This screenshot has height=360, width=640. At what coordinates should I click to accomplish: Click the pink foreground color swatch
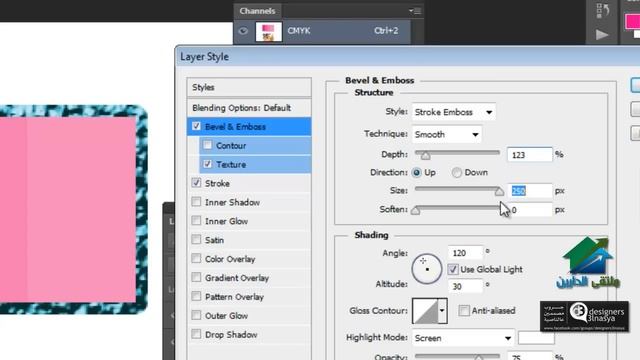click(632, 21)
